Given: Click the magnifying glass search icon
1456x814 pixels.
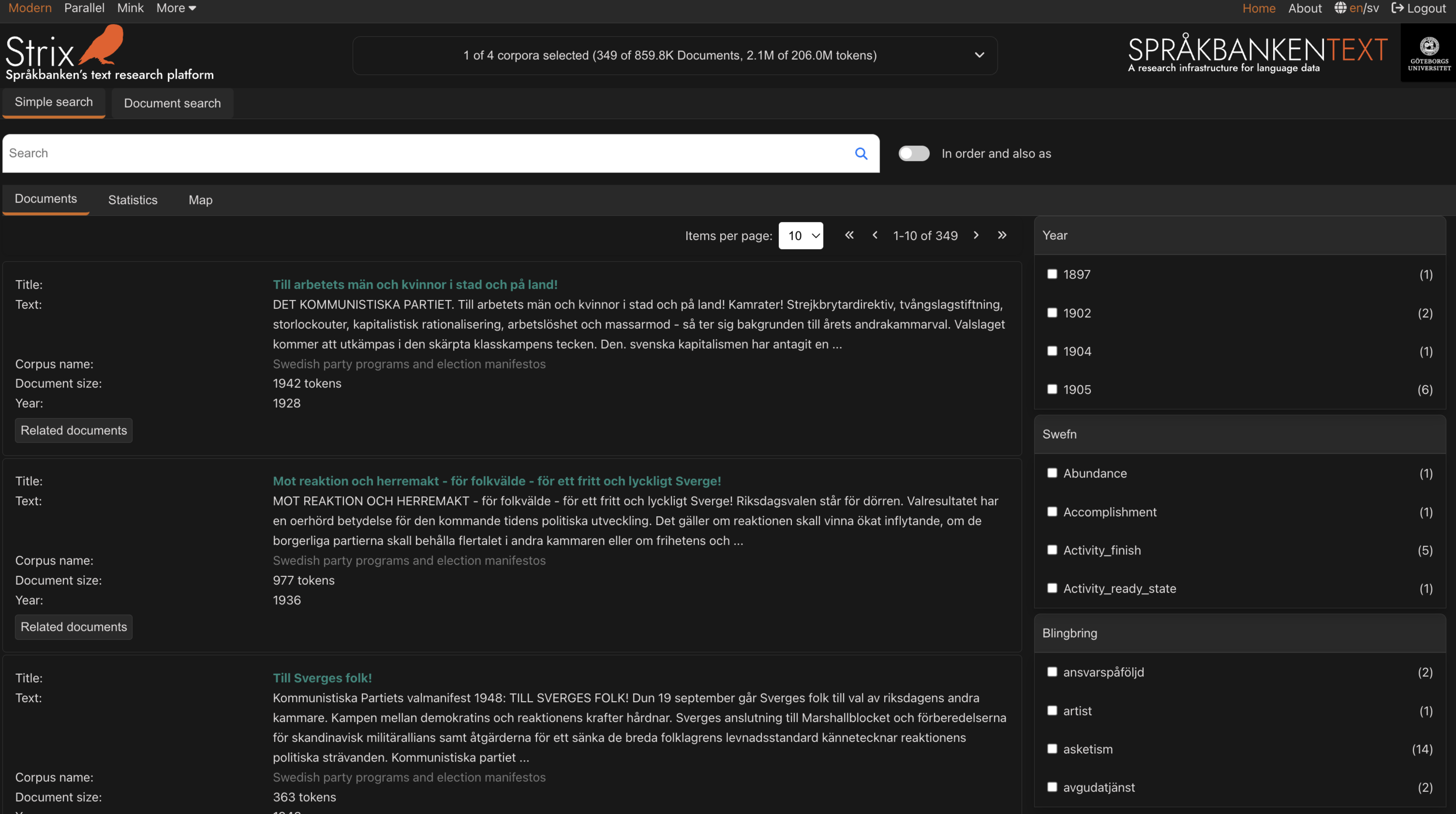Looking at the screenshot, I should [x=861, y=153].
